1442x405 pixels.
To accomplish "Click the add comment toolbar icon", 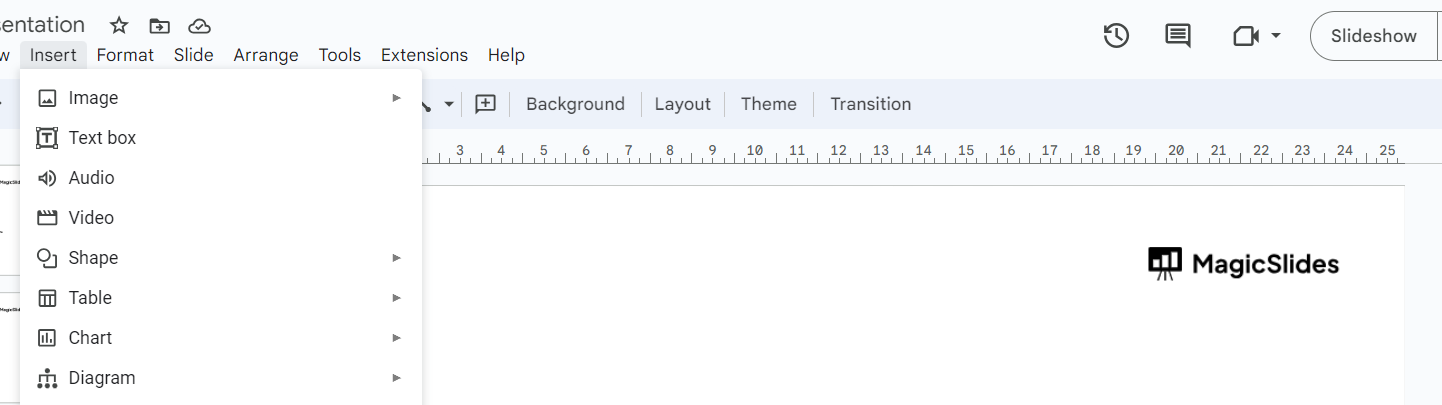I will coord(486,104).
